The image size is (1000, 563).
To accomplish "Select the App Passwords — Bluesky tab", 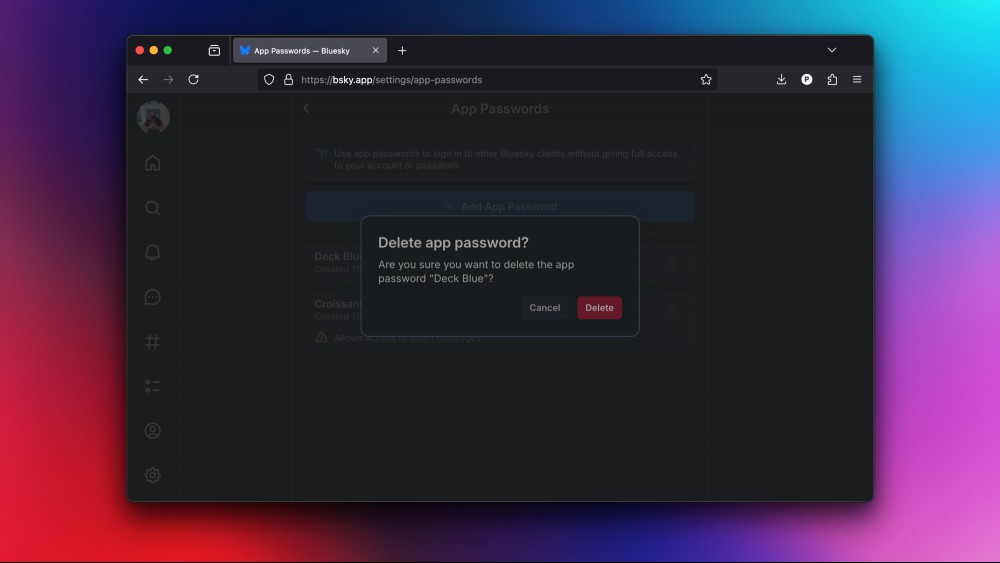I will click(310, 50).
